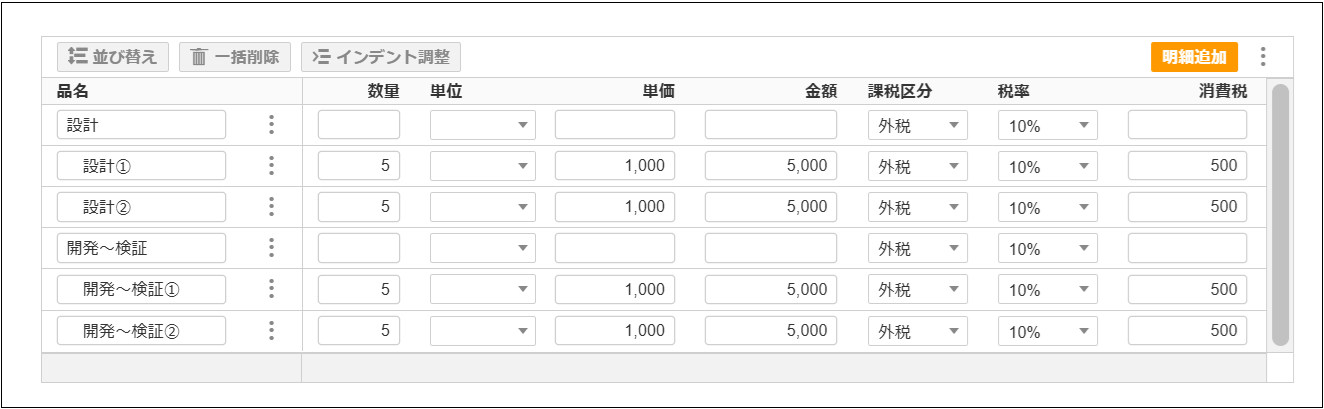Viewport: 1324px width, 409px height.
Task: Open the 税率 dropdown for 設計② row
Action: (1047, 207)
